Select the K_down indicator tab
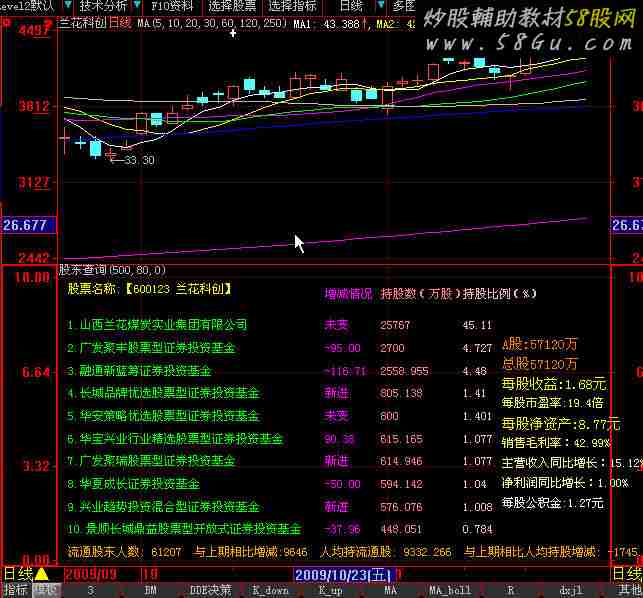 point(270,590)
